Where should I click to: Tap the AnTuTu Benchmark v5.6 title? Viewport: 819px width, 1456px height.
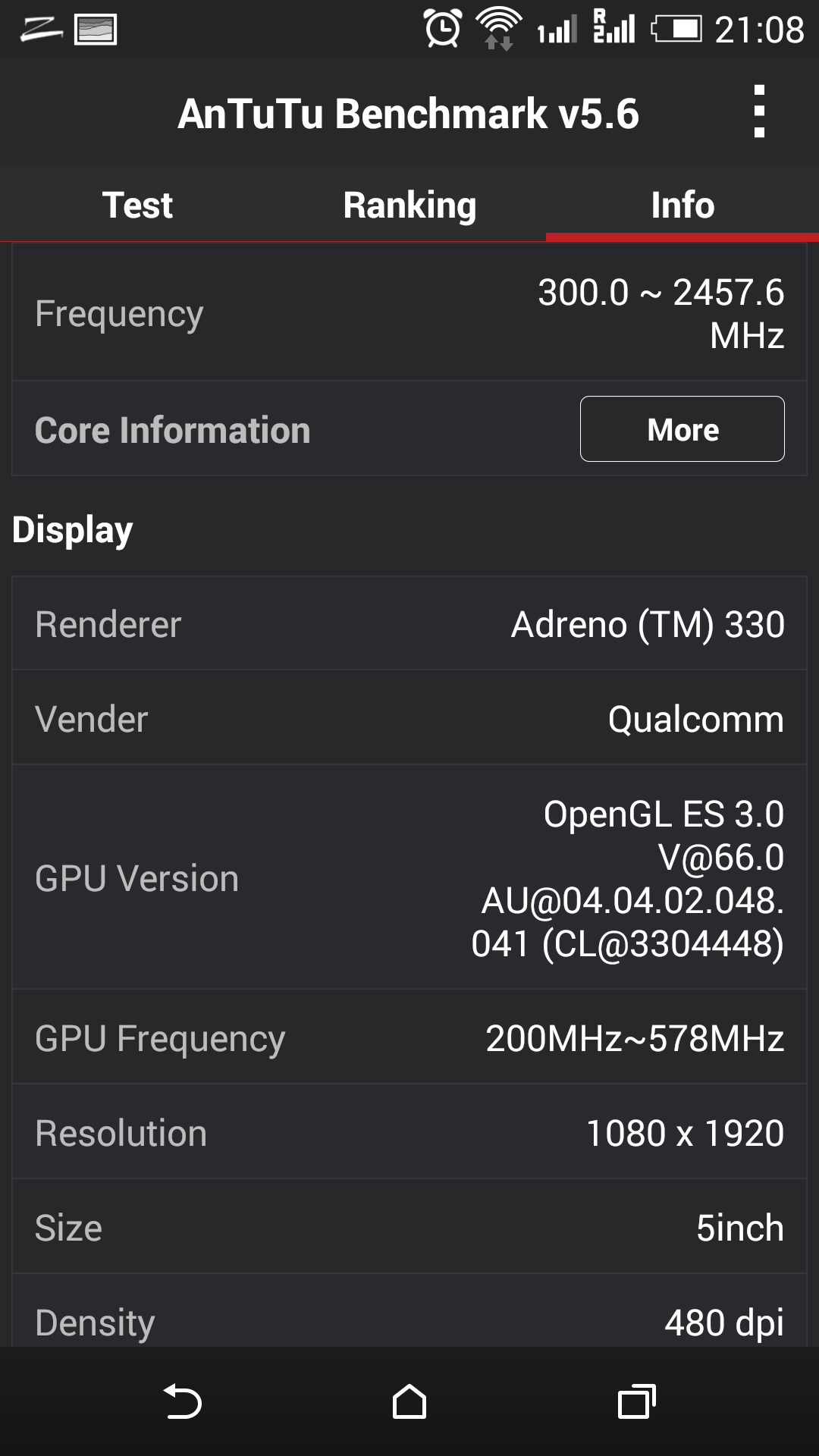click(x=409, y=114)
